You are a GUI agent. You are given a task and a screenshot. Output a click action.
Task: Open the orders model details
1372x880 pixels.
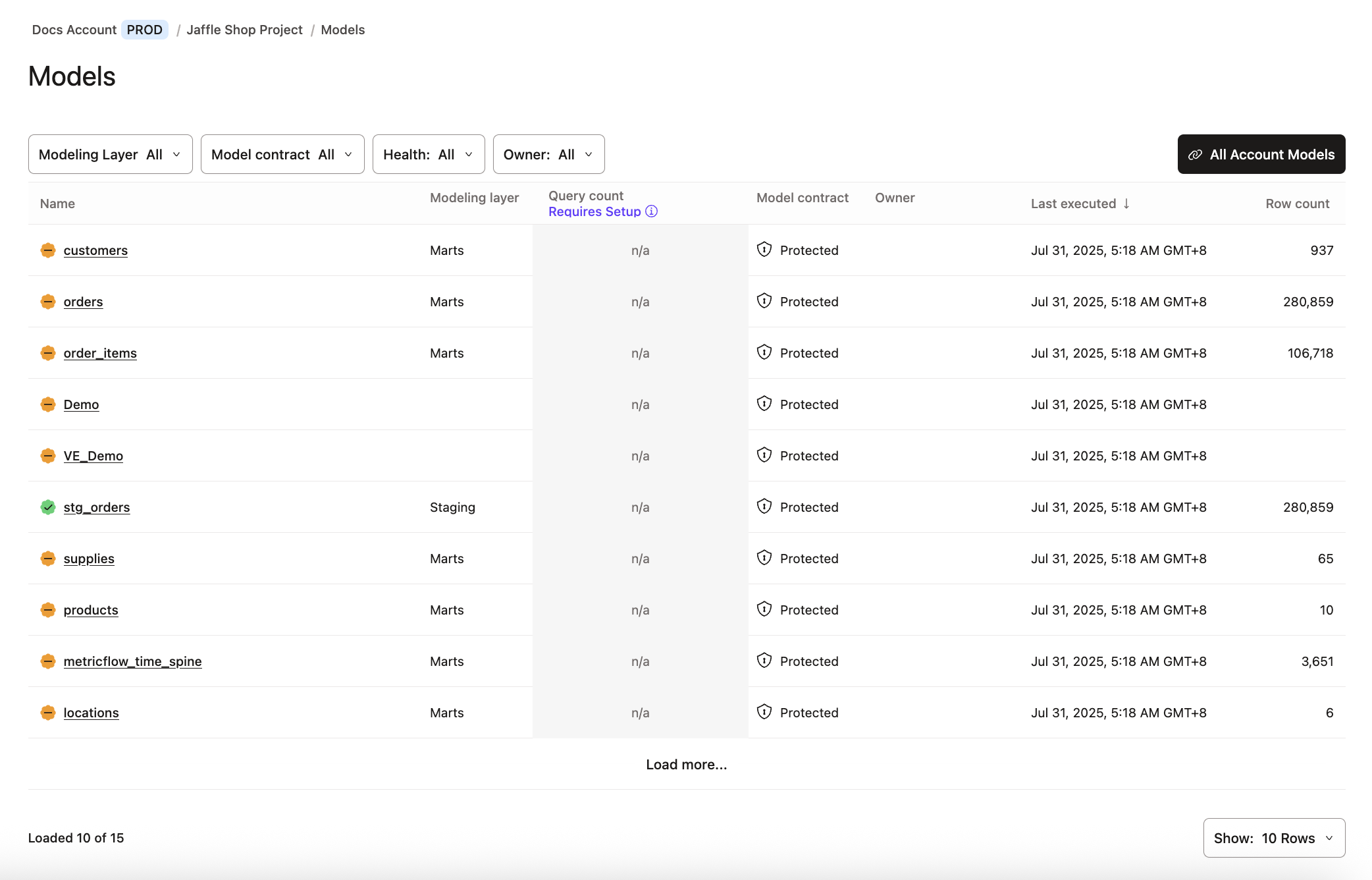(x=83, y=301)
